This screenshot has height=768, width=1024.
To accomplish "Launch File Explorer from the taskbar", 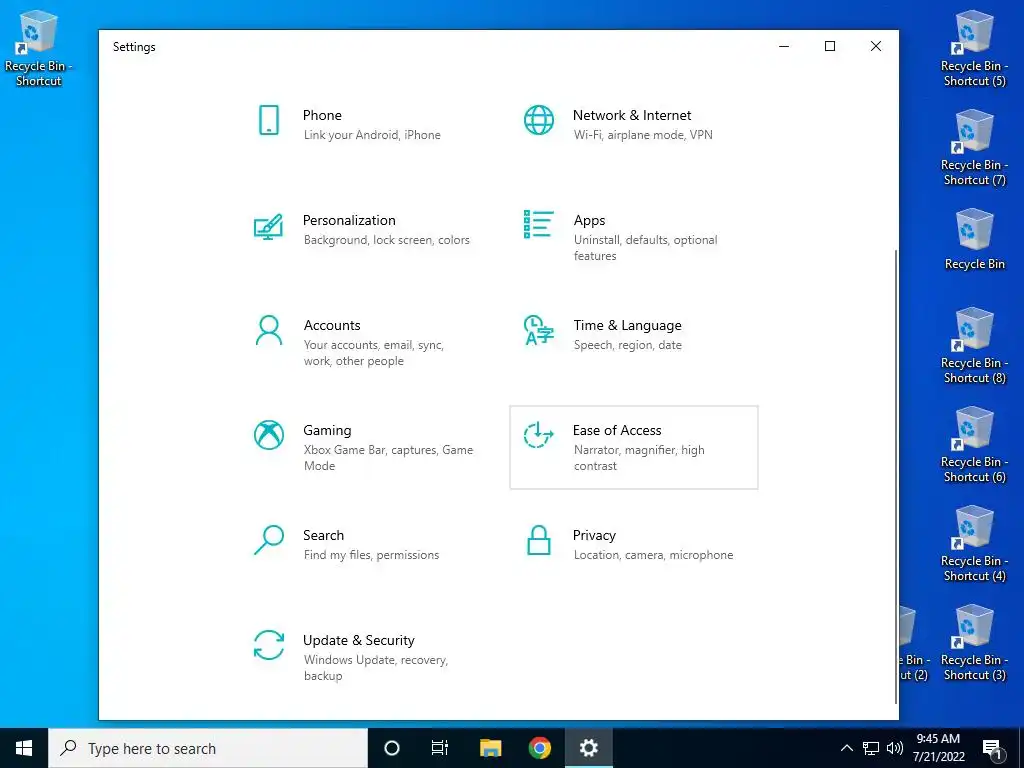I will click(x=490, y=748).
